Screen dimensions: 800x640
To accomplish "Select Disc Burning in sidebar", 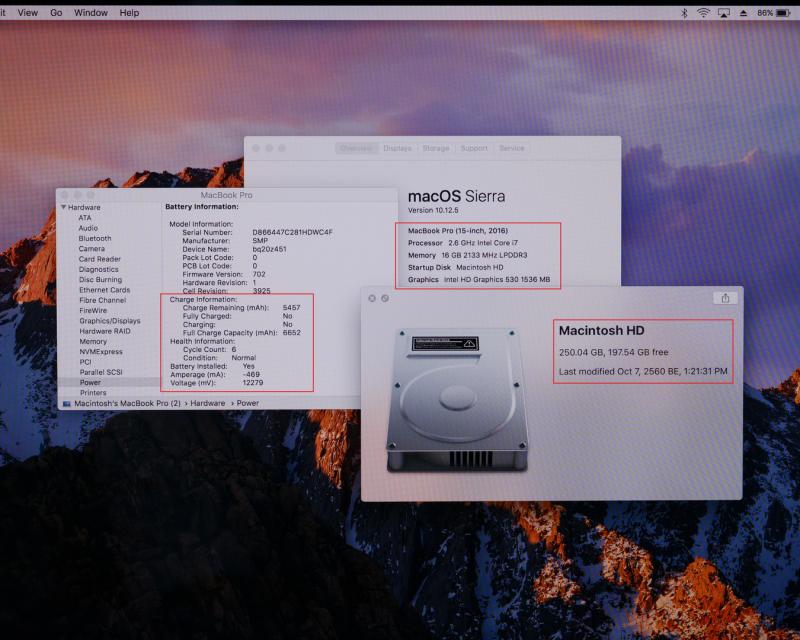I will tap(101, 280).
